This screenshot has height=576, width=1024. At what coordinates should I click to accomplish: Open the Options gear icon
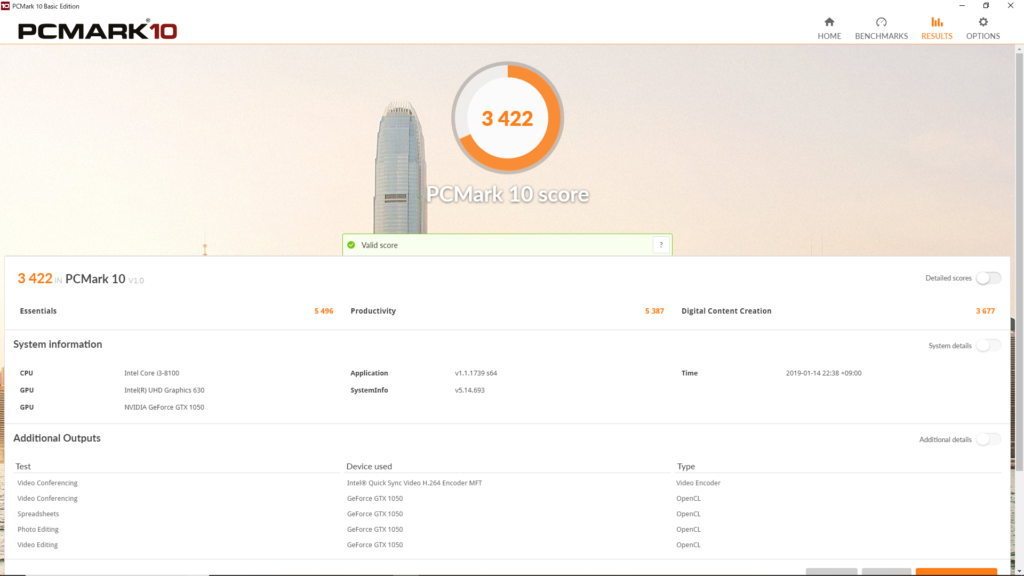pos(983,22)
